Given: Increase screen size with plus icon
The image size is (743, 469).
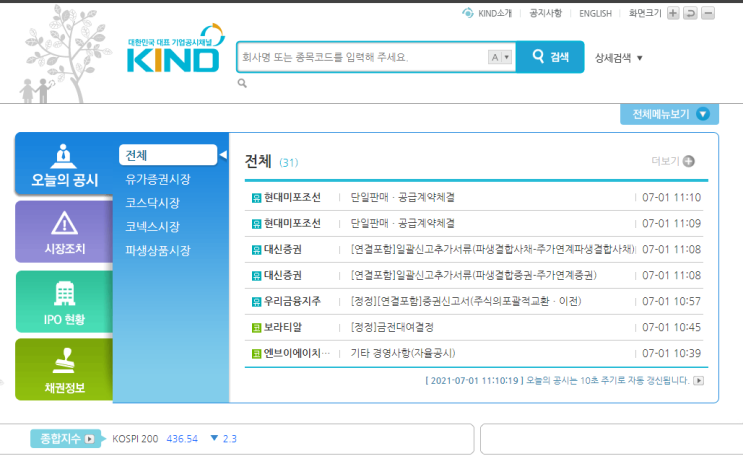Looking at the screenshot, I should click(x=673, y=13).
